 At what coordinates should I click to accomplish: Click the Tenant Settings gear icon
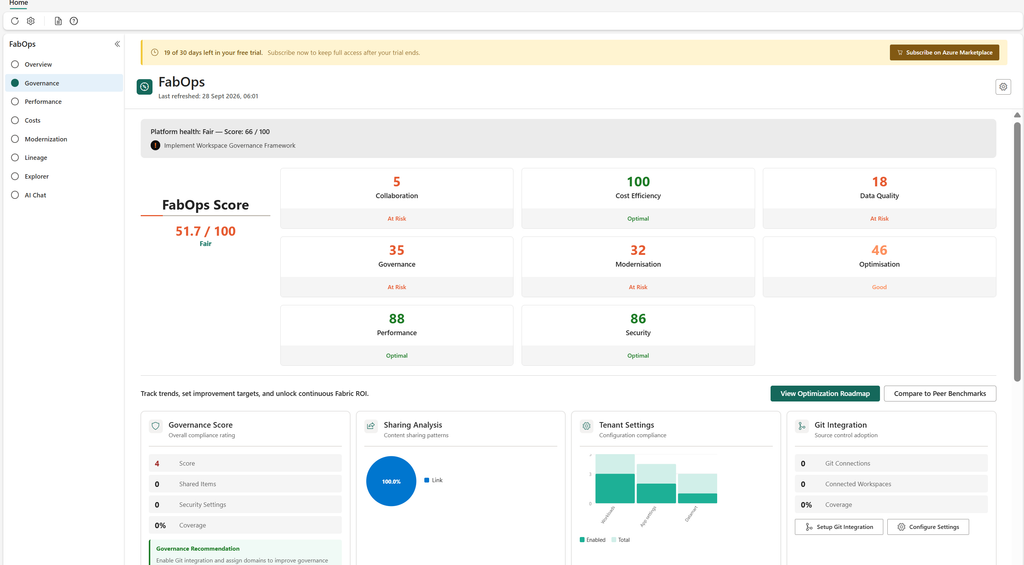coord(586,426)
